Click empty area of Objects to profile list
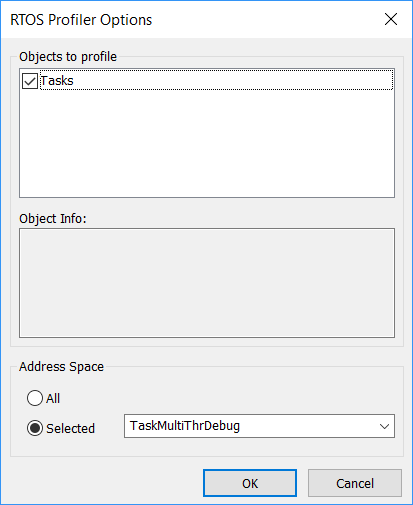 (207, 143)
